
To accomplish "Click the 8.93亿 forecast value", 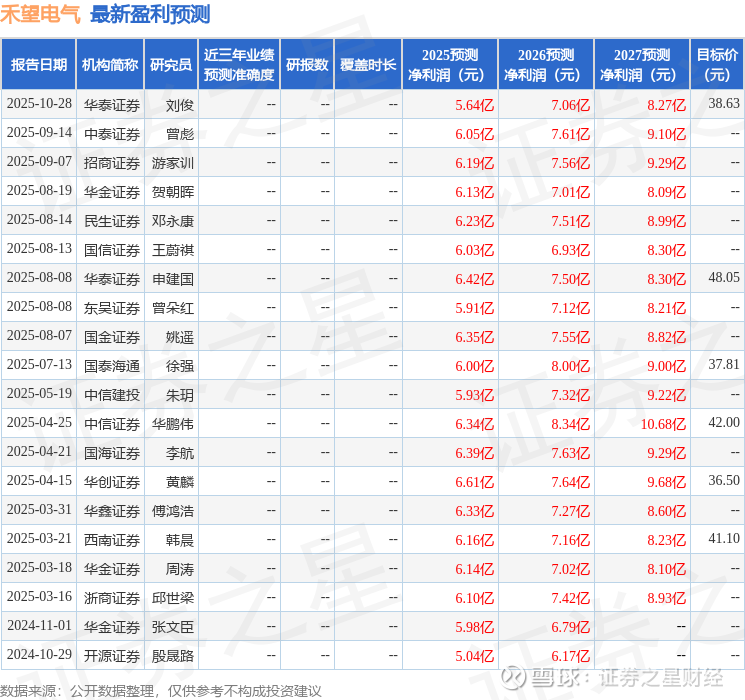I will point(667,598).
